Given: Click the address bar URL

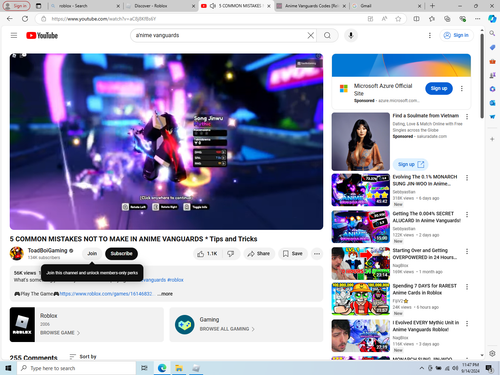Looking at the screenshot, I should tap(104, 19).
